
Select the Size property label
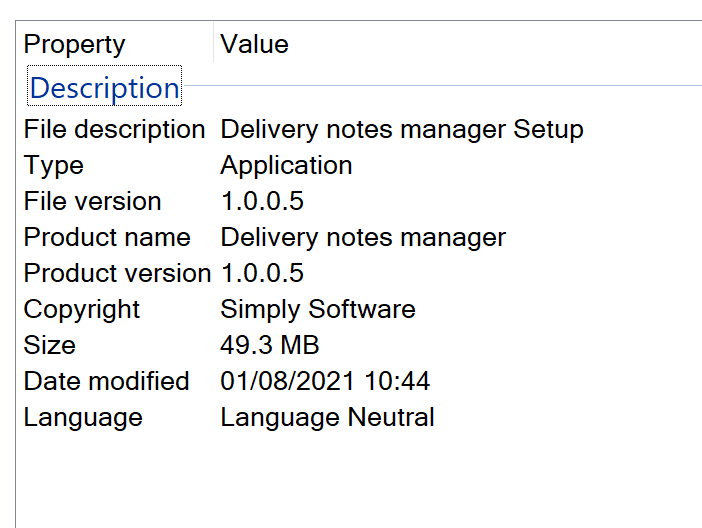[x=50, y=346]
